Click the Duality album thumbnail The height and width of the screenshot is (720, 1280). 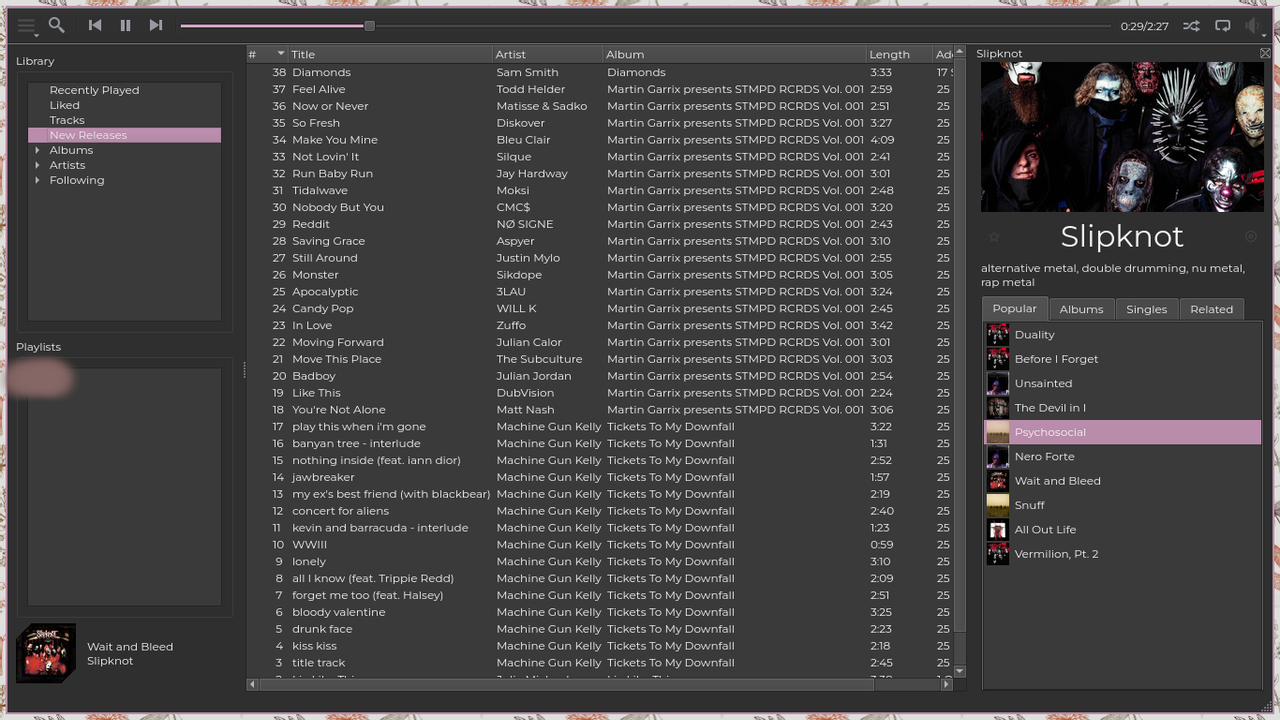998,335
